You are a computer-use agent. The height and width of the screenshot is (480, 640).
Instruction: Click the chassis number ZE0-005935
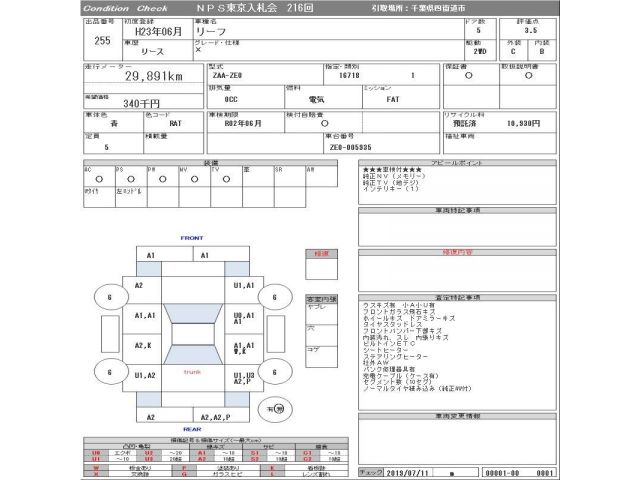click(x=350, y=144)
